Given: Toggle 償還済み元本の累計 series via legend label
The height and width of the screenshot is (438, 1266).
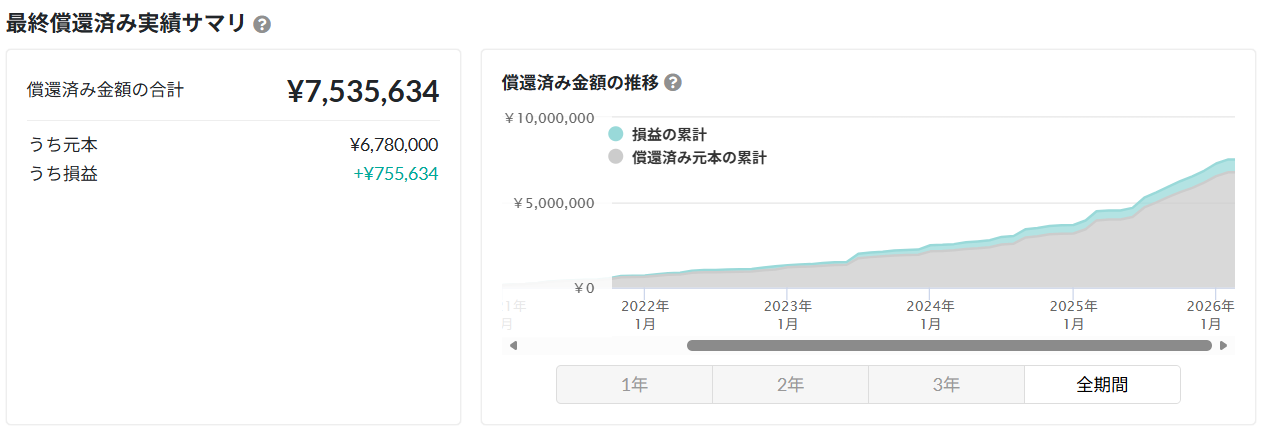Looking at the screenshot, I should pos(698,157).
